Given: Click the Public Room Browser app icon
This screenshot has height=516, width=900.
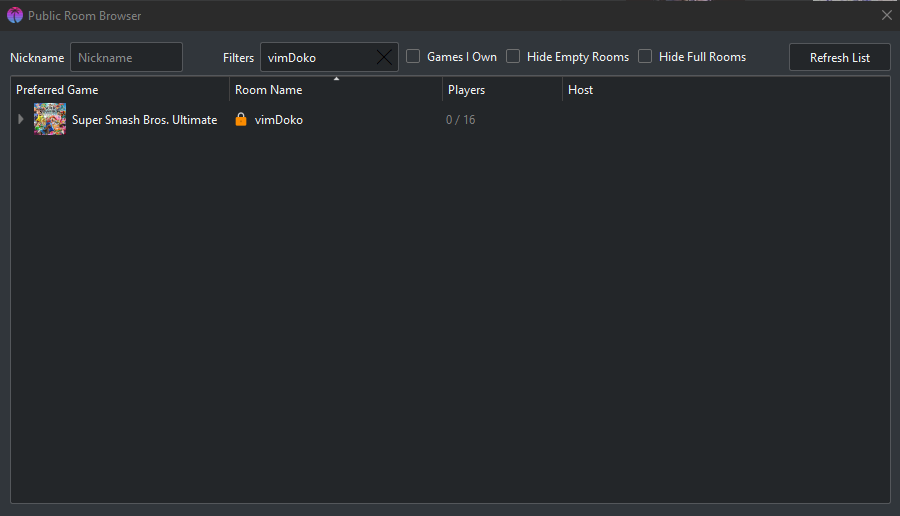Looking at the screenshot, I should [x=15, y=15].
